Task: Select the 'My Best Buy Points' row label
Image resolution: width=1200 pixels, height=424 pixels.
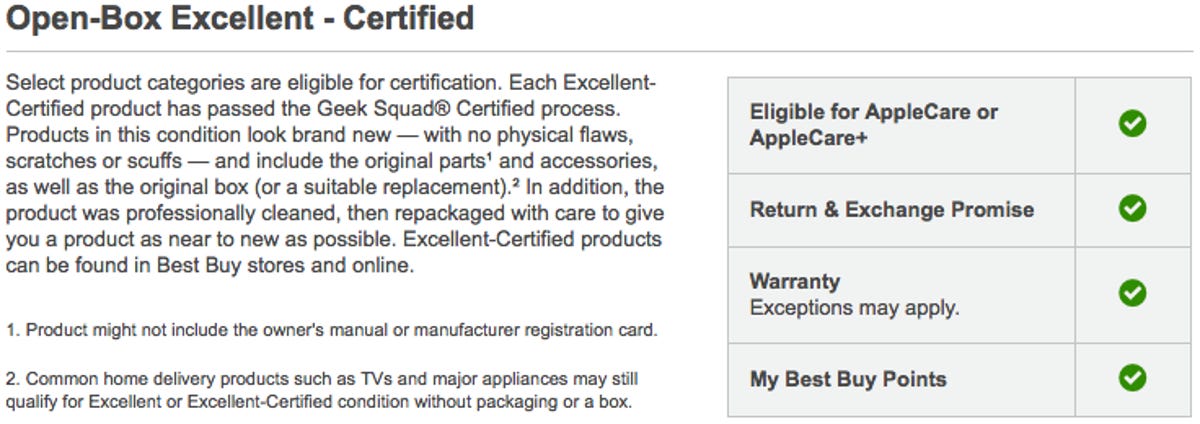Action: pyautogui.click(x=848, y=379)
